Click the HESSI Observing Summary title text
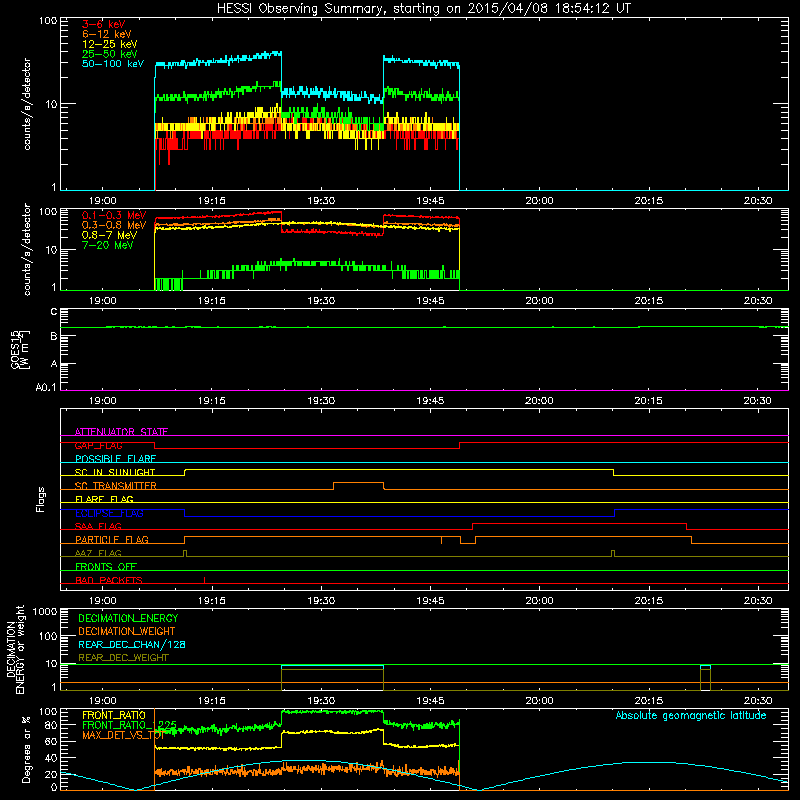Image resolution: width=800 pixels, height=800 pixels. point(423,8)
